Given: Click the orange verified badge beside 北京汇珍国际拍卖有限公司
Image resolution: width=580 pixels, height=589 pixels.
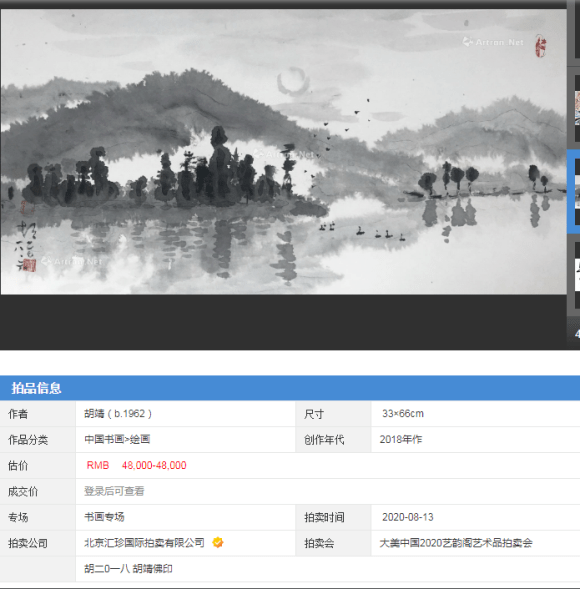Looking at the screenshot, I should (x=218, y=542).
